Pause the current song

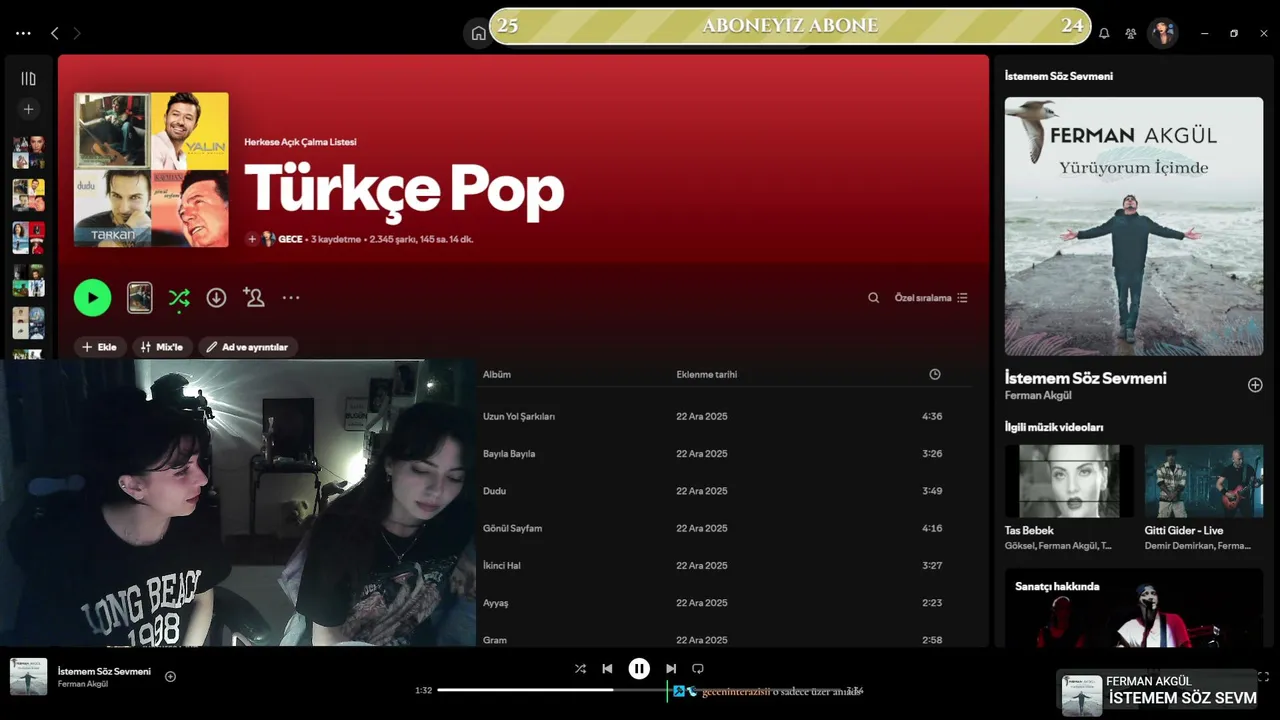click(x=639, y=669)
